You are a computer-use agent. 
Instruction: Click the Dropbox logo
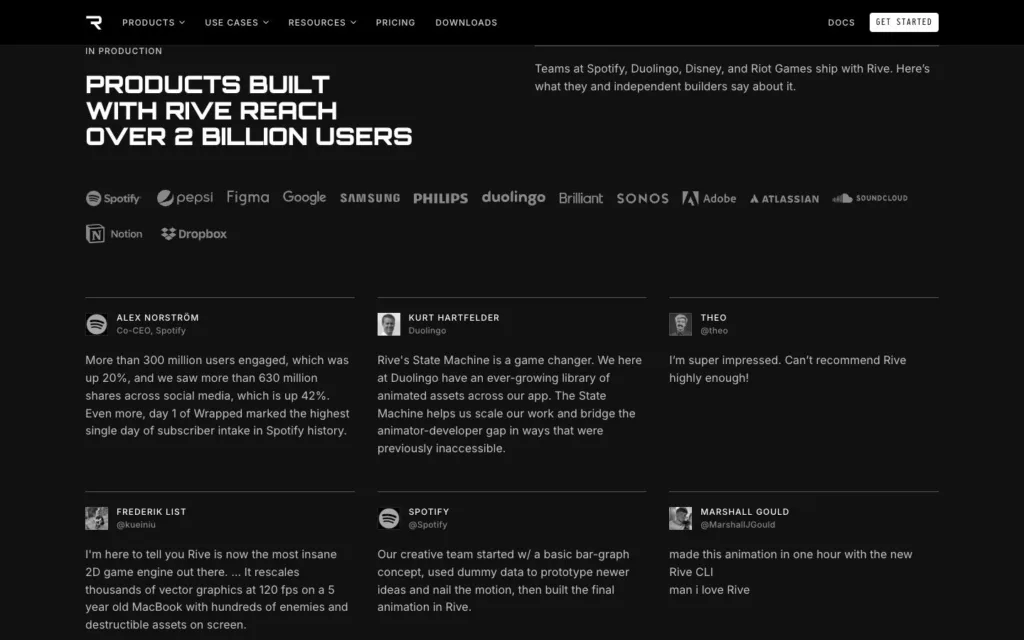[194, 234]
